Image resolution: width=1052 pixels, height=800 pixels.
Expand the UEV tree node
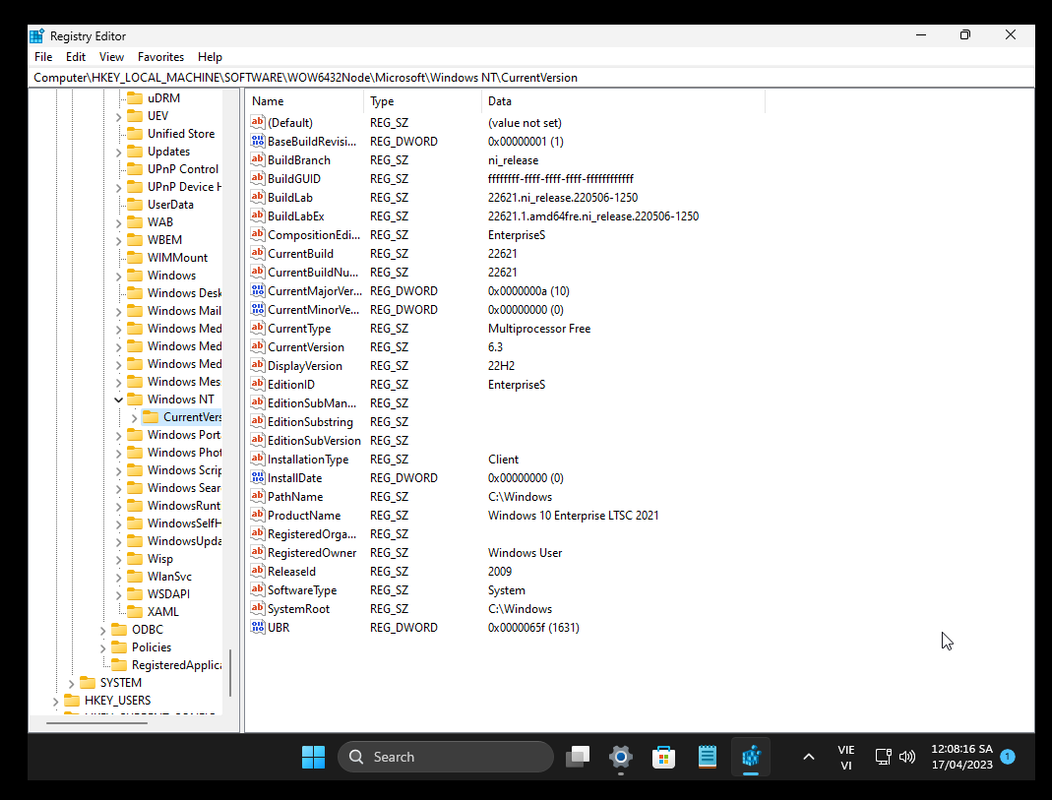click(119, 116)
